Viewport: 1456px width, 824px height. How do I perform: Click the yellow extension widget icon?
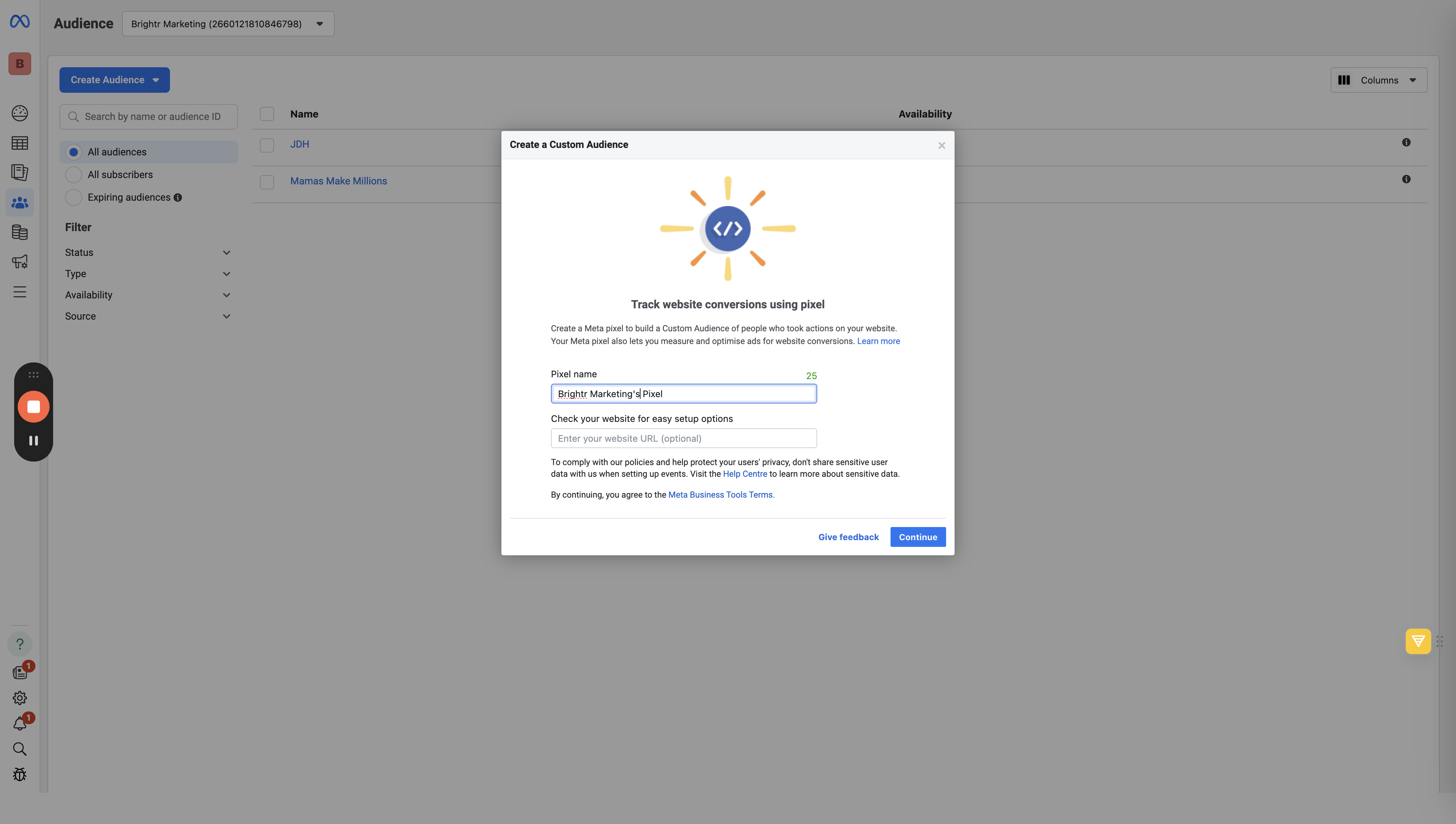pos(1418,641)
